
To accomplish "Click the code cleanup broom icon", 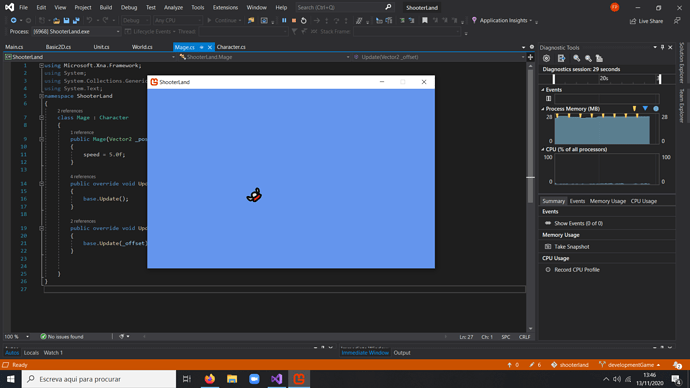I will pos(122,337).
